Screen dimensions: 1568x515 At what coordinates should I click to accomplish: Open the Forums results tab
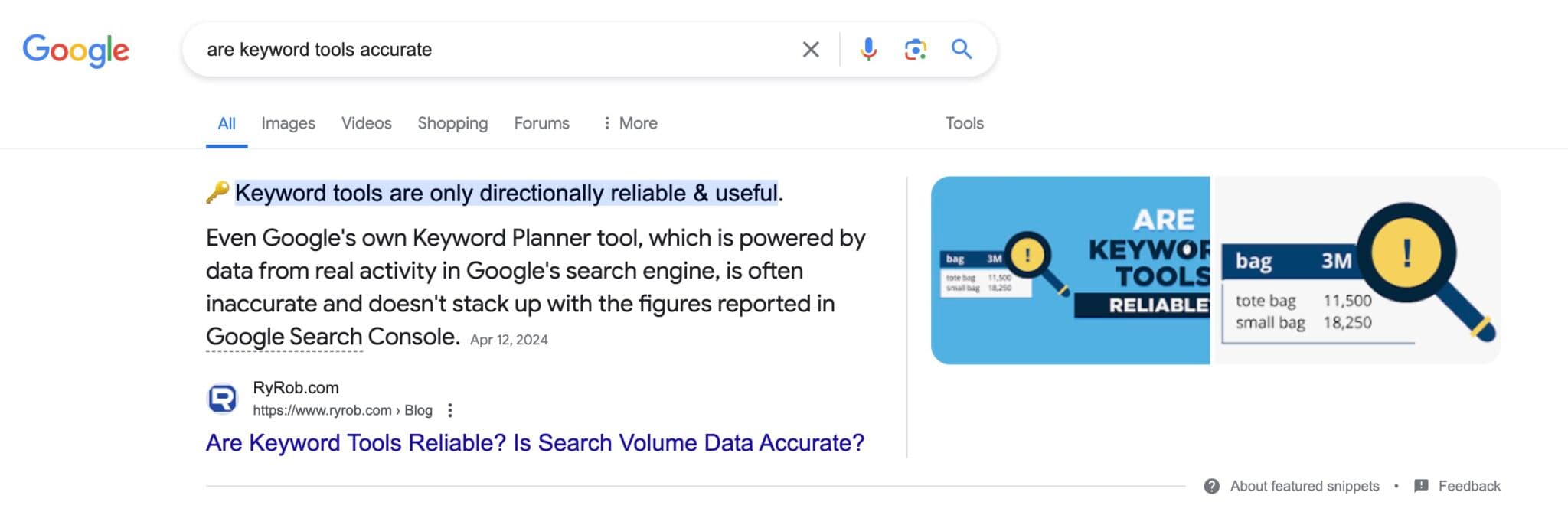click(x=542, y=123)
